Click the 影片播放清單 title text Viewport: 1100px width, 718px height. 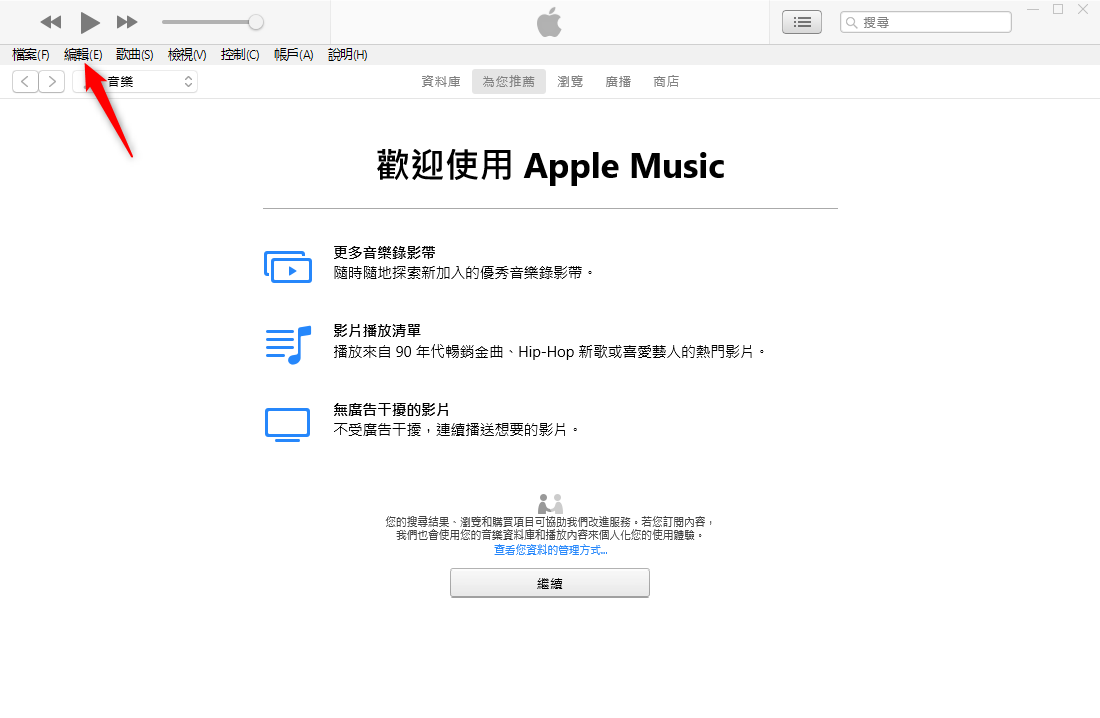[x=377, y=331]
